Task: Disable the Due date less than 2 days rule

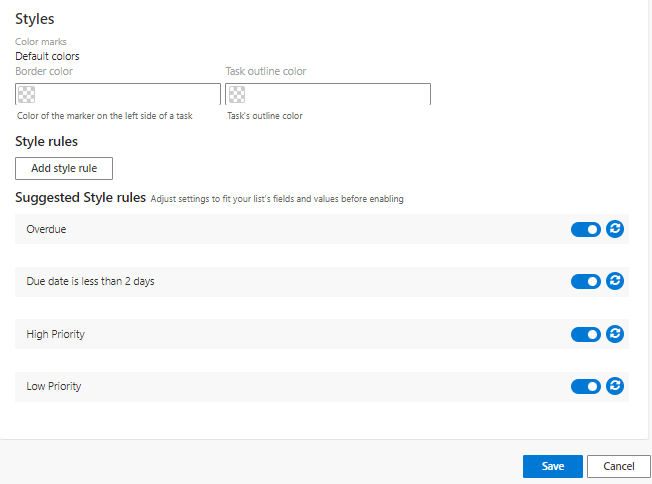Action: click(x=585, y=282)
